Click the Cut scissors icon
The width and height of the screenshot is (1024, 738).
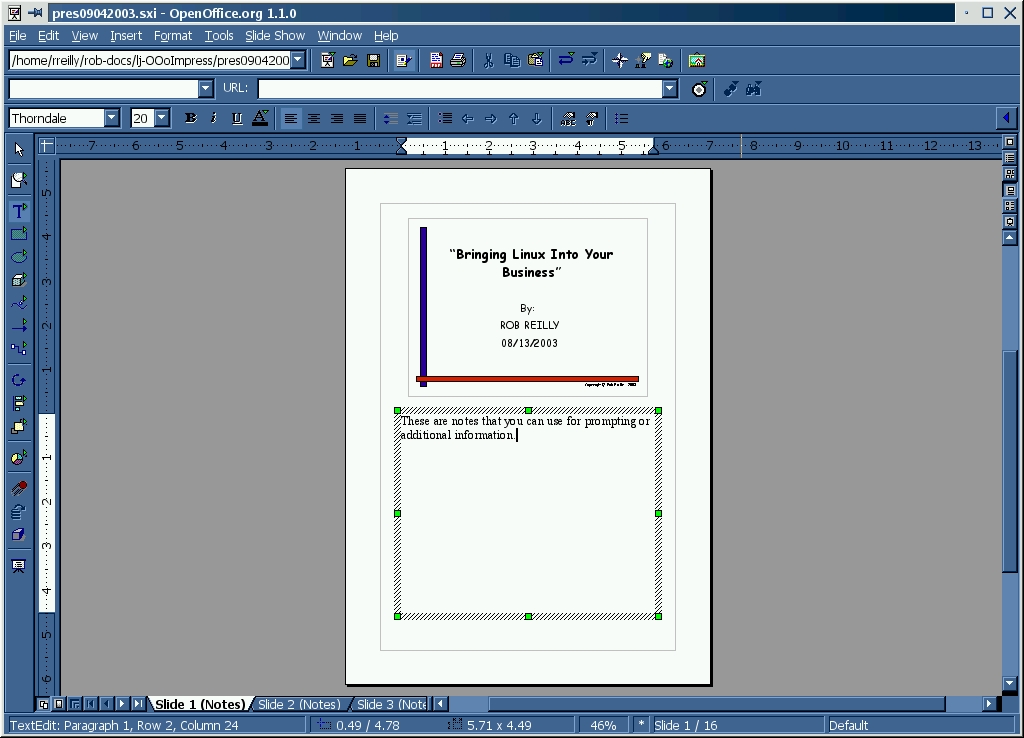[x=488, y=61]
